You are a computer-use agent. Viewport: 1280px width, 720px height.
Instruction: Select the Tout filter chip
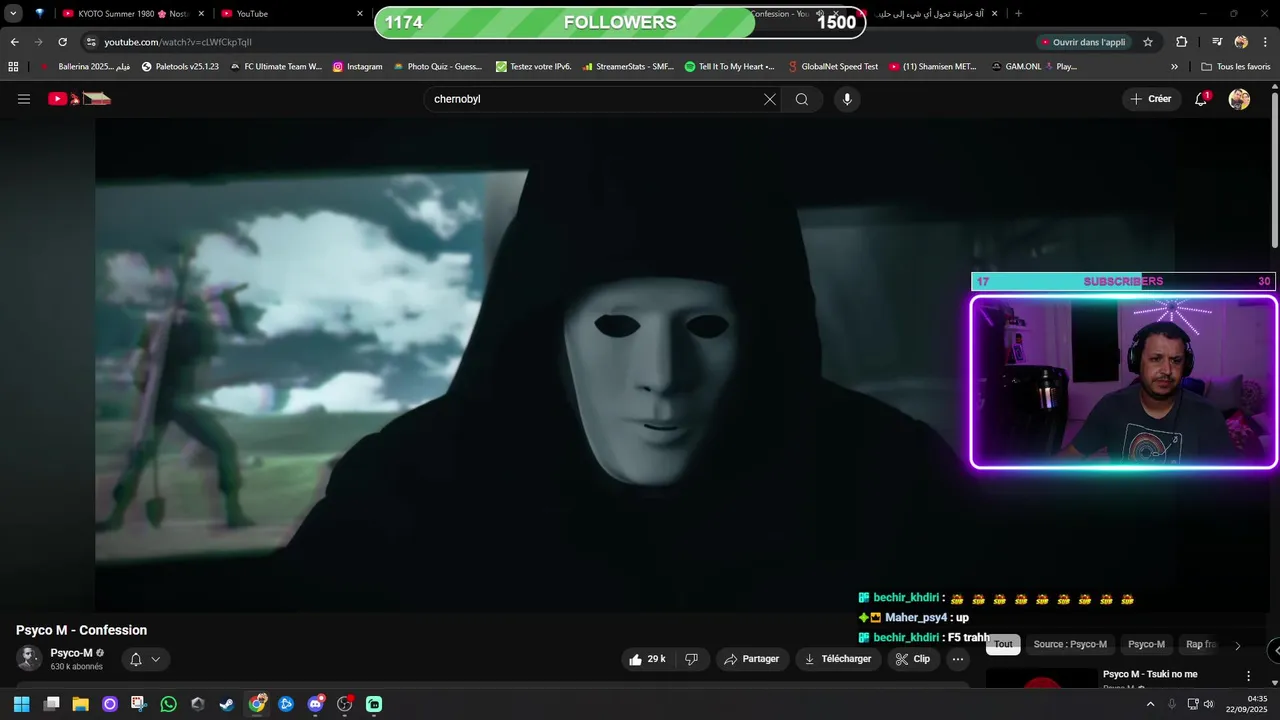pyautogui.click(x=1003, y=645)
